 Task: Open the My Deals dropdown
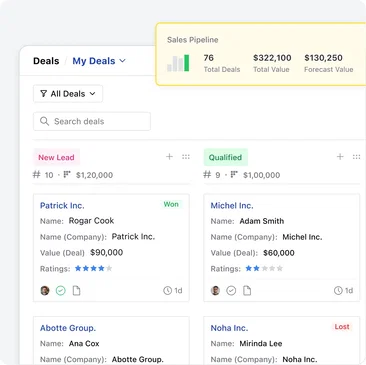pyautogui.click(x=99, y=61)
